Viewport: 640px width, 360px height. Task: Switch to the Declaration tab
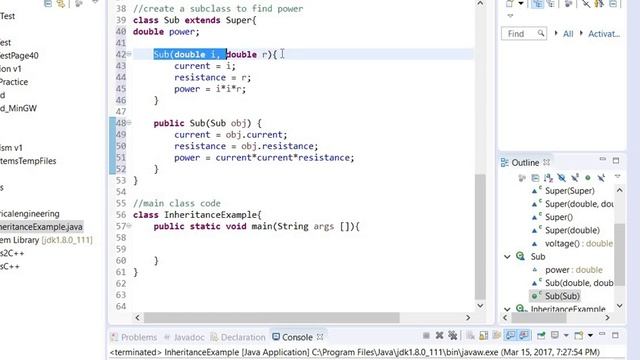[x=238, y=337]
